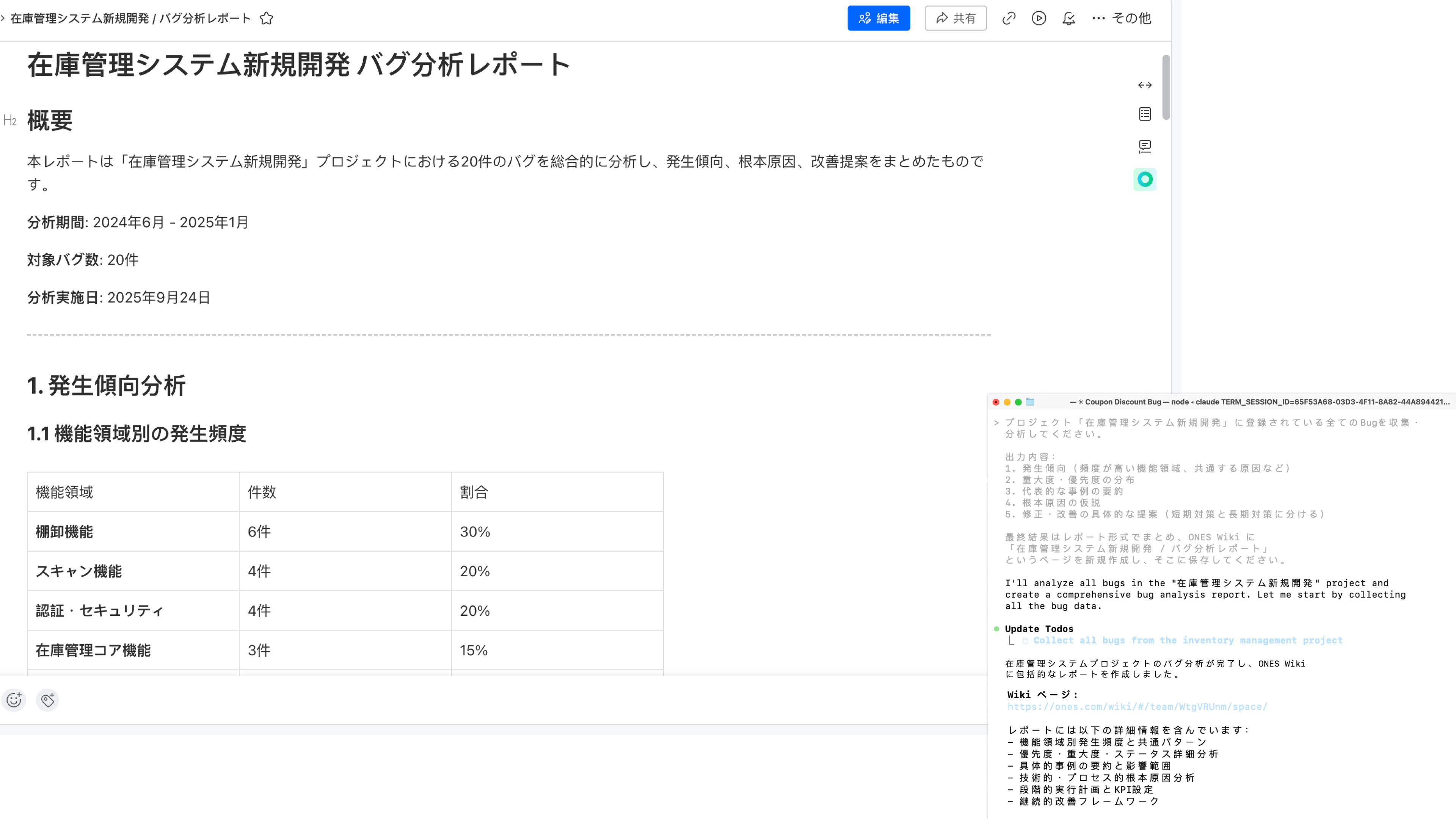Check off the Collect all bugs todo item

[x=1026, y=640]
